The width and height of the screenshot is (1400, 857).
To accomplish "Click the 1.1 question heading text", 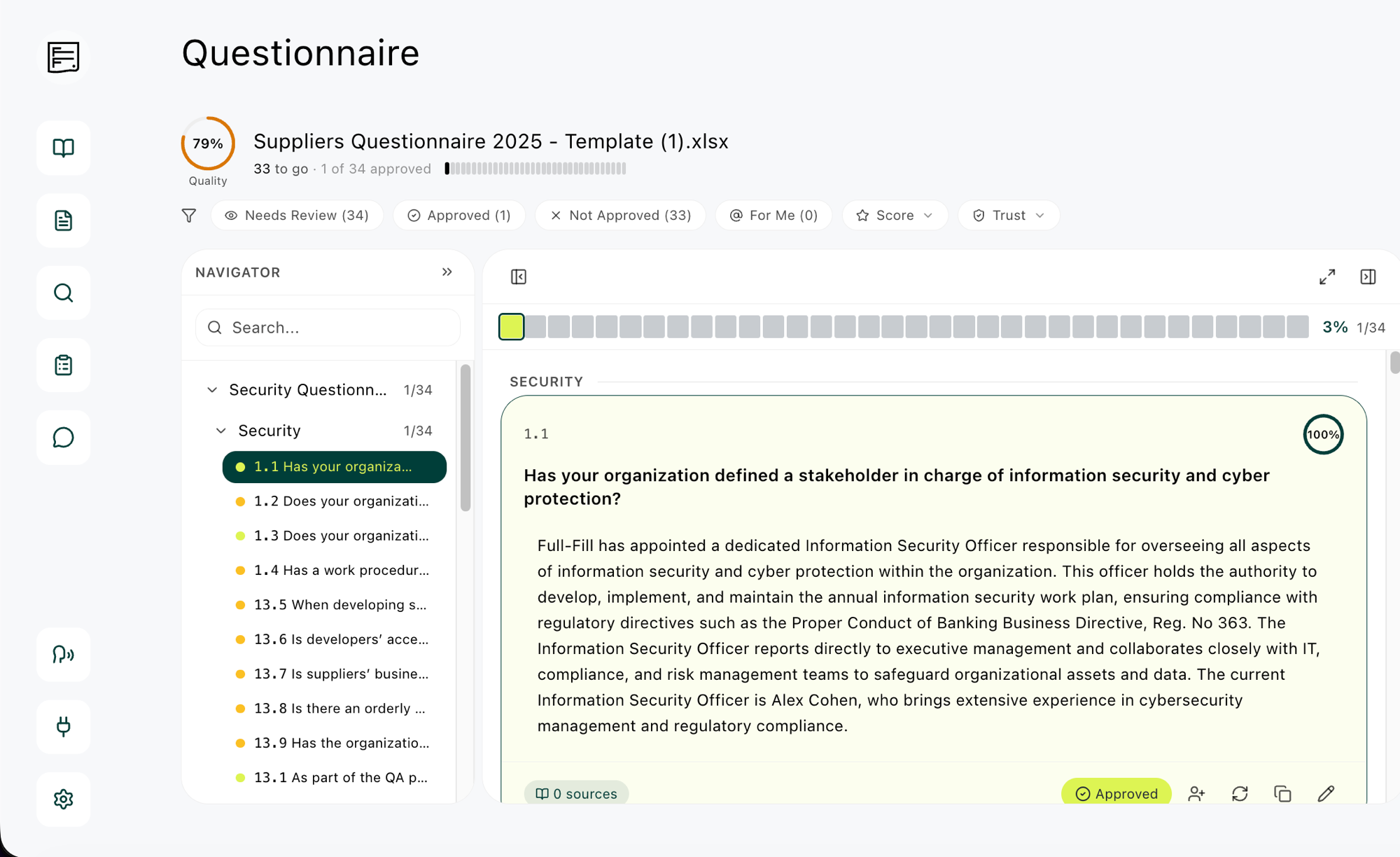I will click(897, 487).
